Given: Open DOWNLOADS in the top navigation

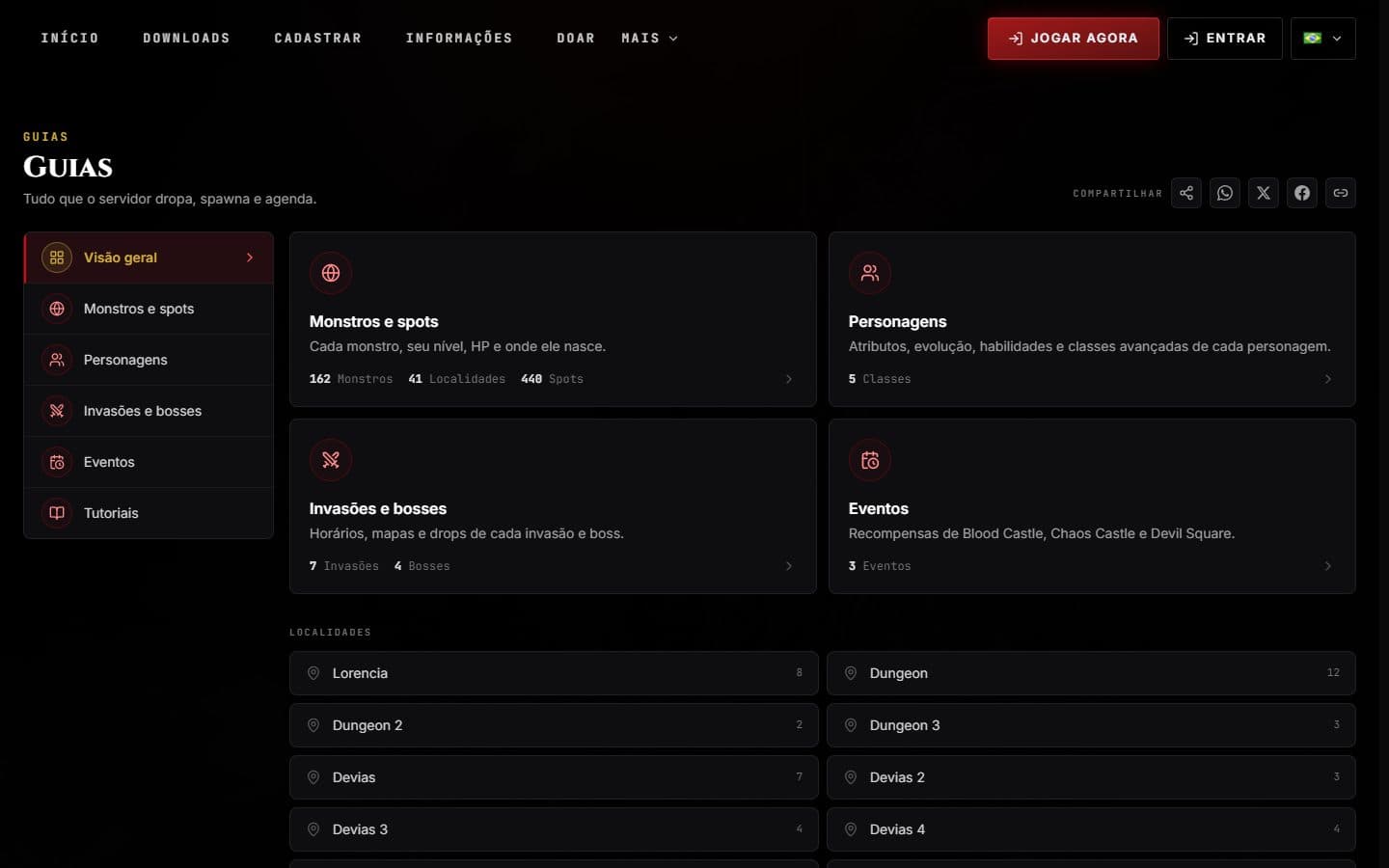Looking at the screenshot, I should tap(186, 39).
